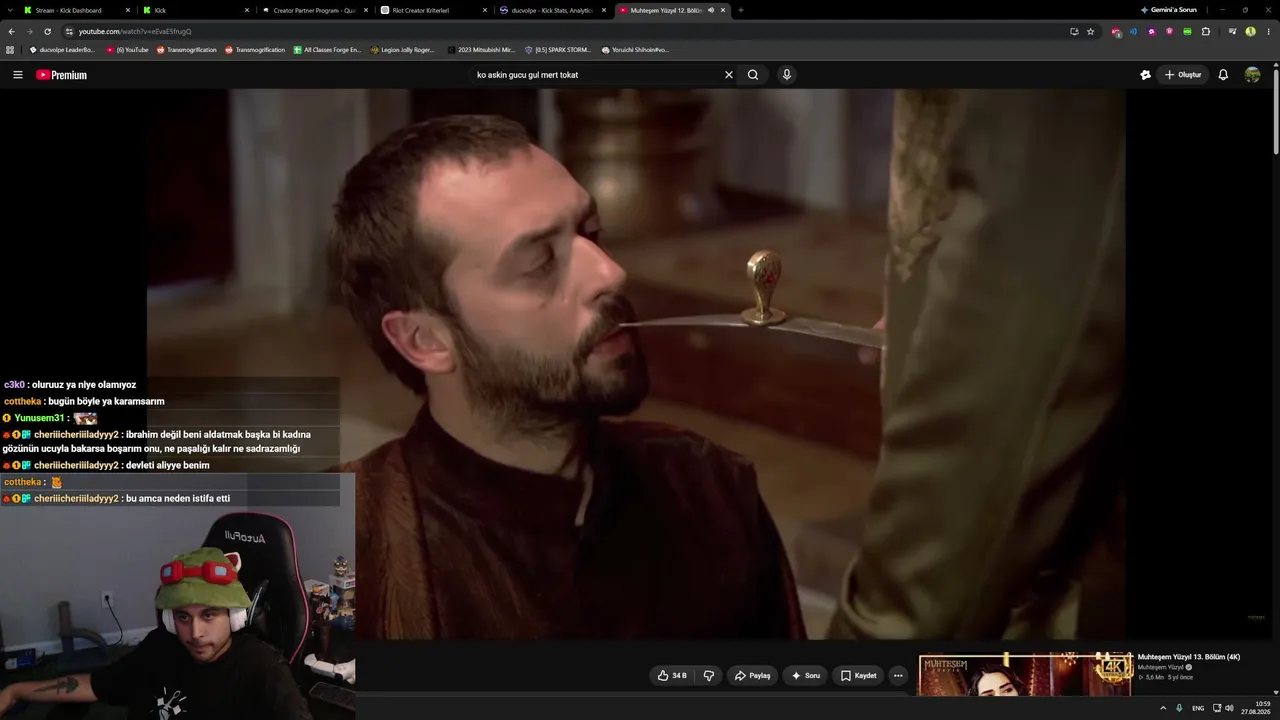Open the YouTube account avatar menu

[1252, 75]
